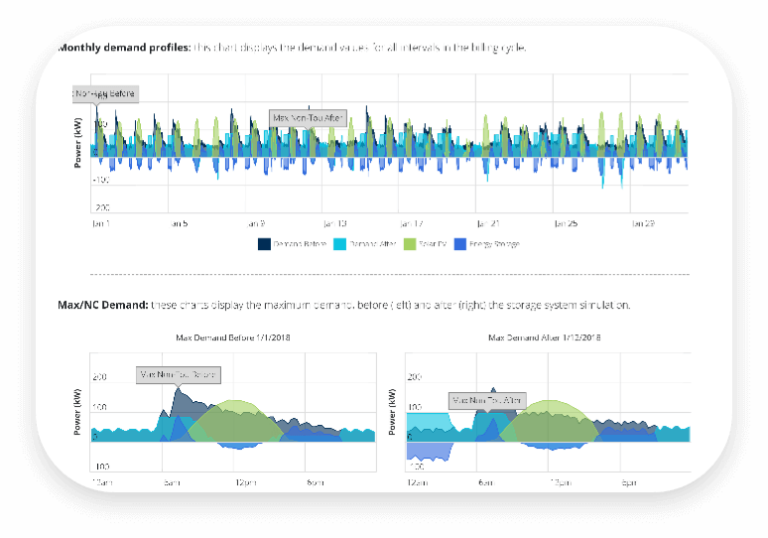Click the Demand Before dark navy legend swatch
The width and height of the screenshot is (768, 538).
pyautogui.click(x=265, y=243)
